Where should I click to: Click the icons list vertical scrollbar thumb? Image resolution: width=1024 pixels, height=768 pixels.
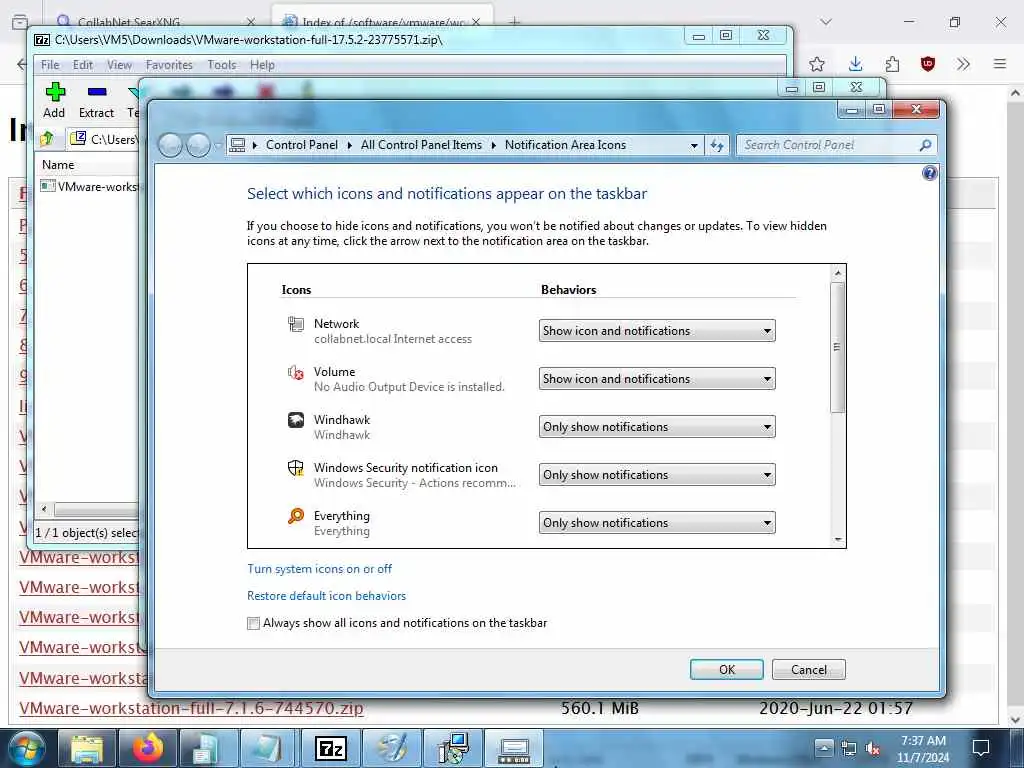click(837, 347)
